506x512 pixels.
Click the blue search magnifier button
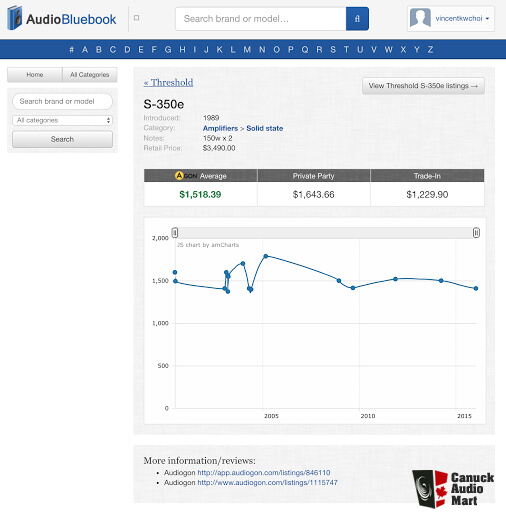(357, 19)
